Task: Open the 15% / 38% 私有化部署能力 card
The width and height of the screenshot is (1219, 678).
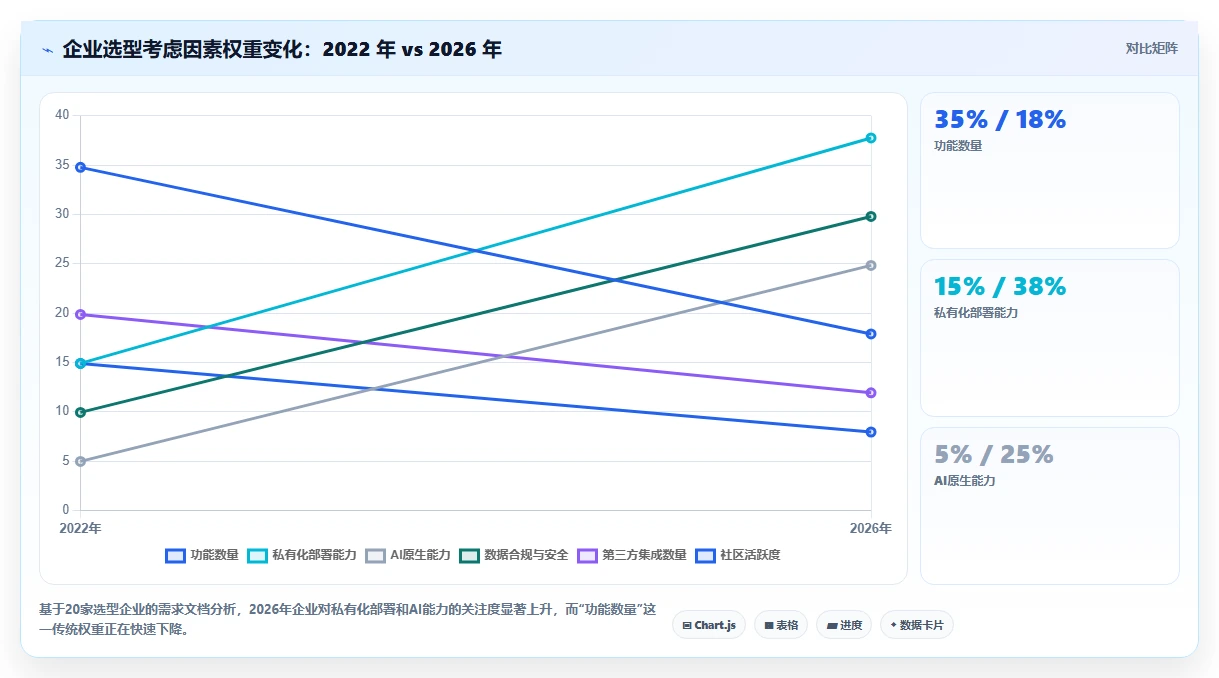Action: pos(1050,338)
